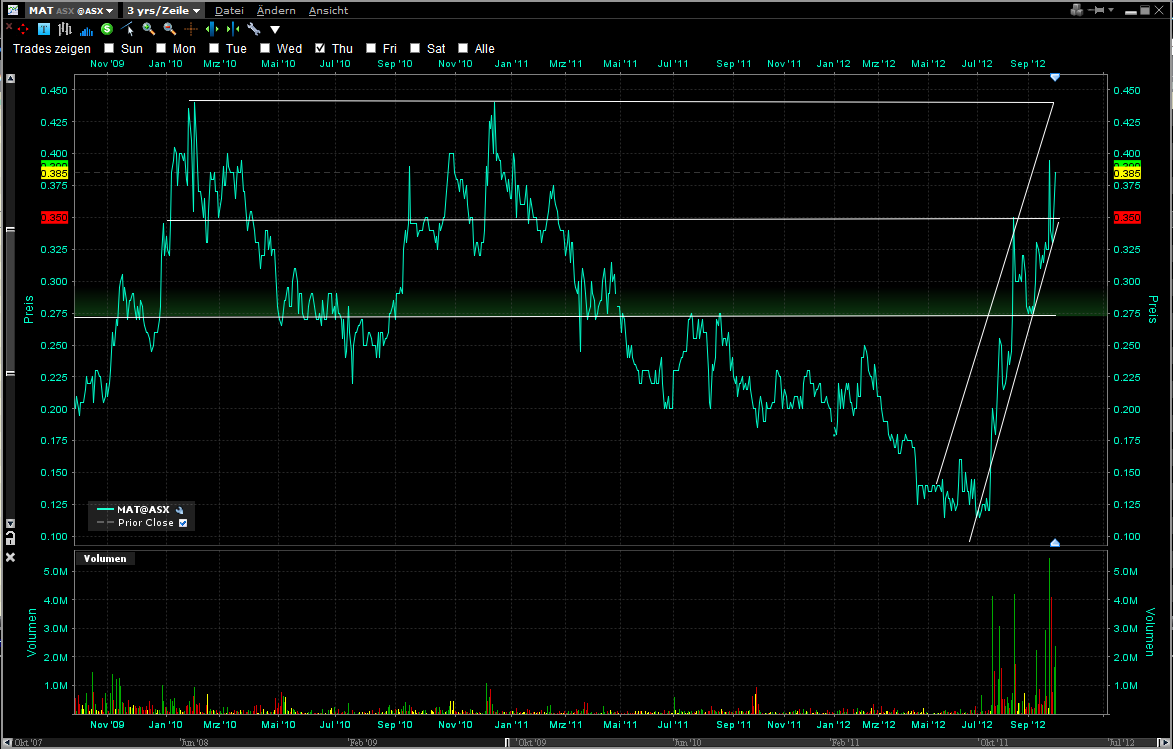This screenshot has width=1173, height=749.
Task: Open the toolbar overflow white triangle
Action: pyautogui.click(x=275, y=30)
